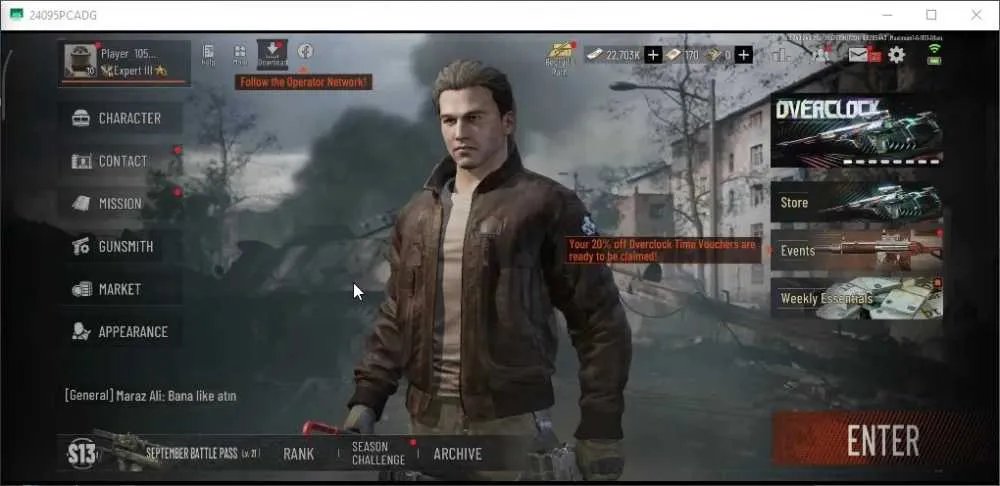Click the Player 105... name

click(129, 54)
